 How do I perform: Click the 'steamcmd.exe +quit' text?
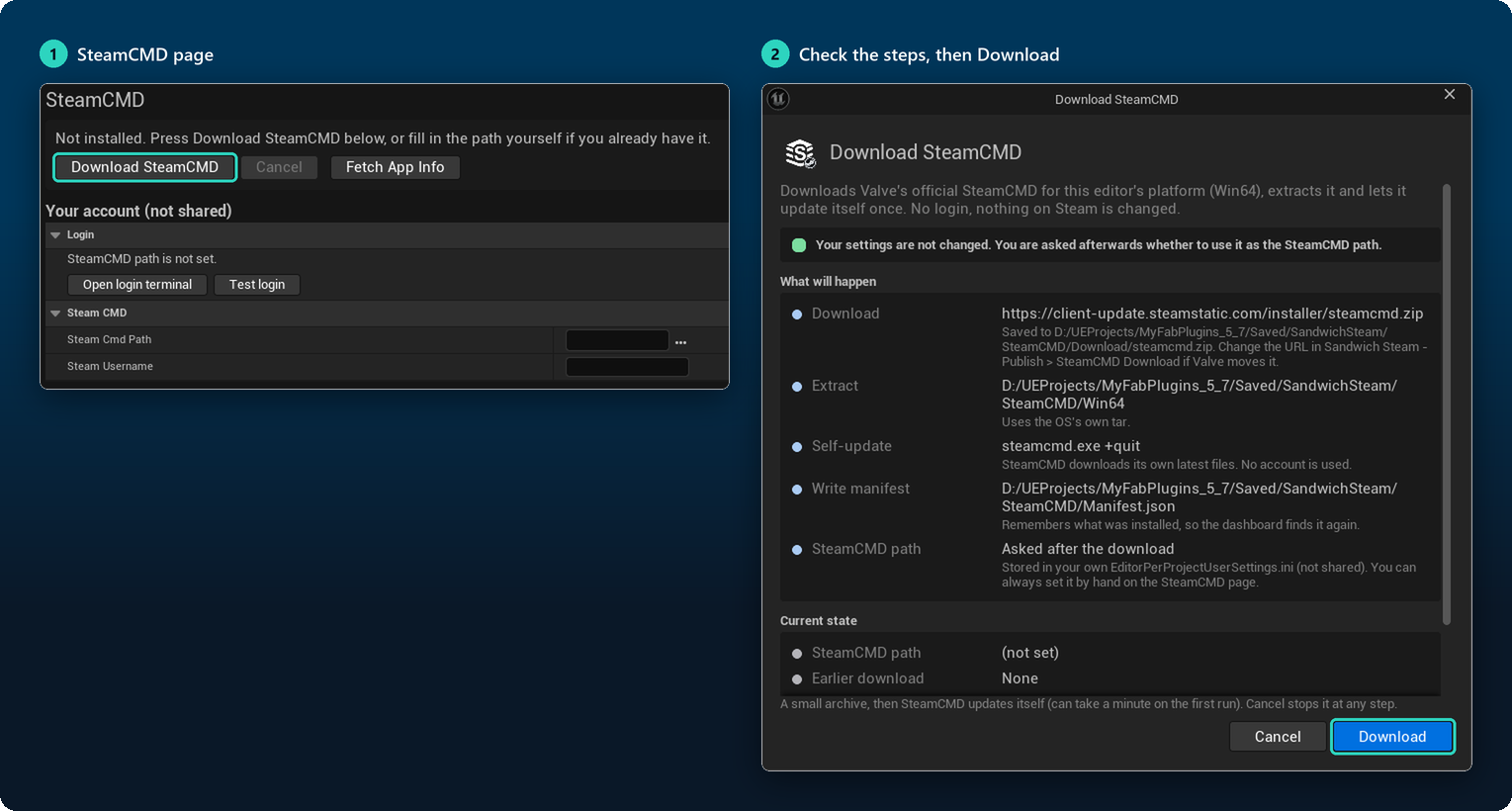(x=1071, y=446)
